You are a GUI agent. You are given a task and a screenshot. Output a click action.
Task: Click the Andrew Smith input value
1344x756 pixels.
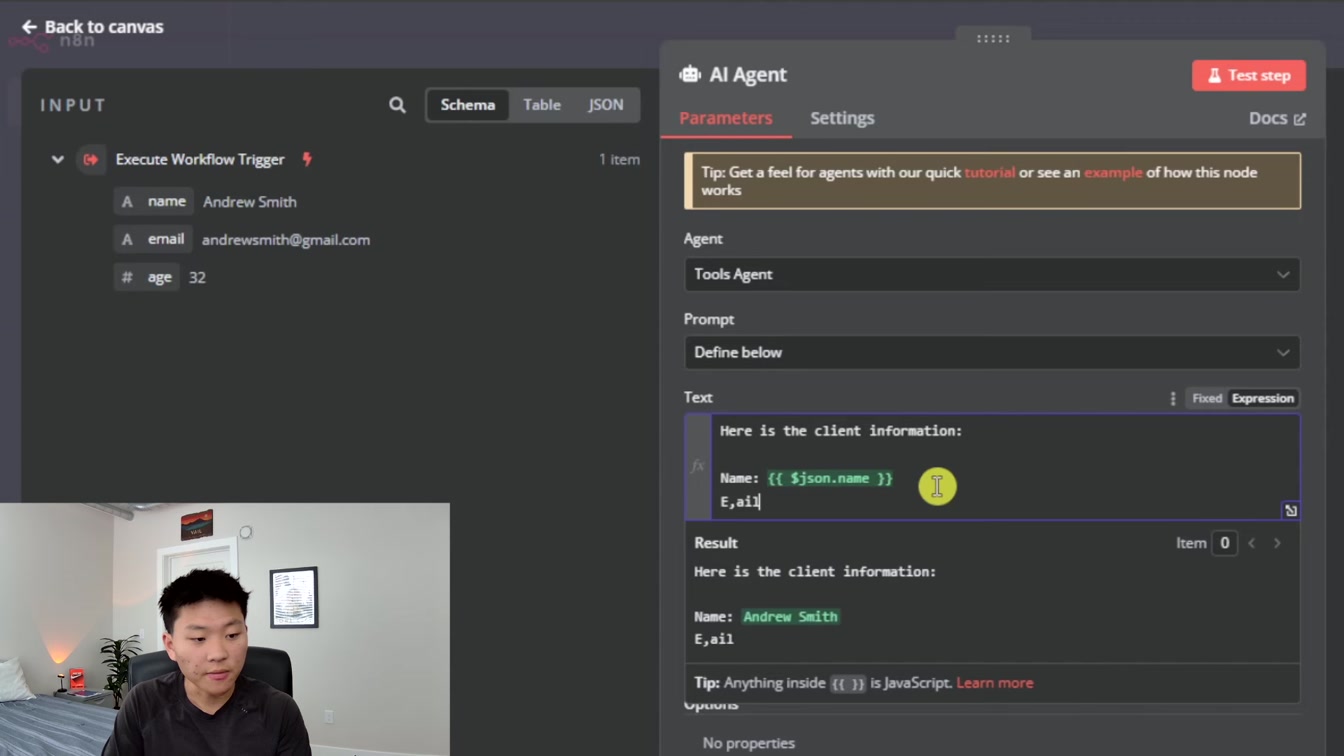click(250, 202)
